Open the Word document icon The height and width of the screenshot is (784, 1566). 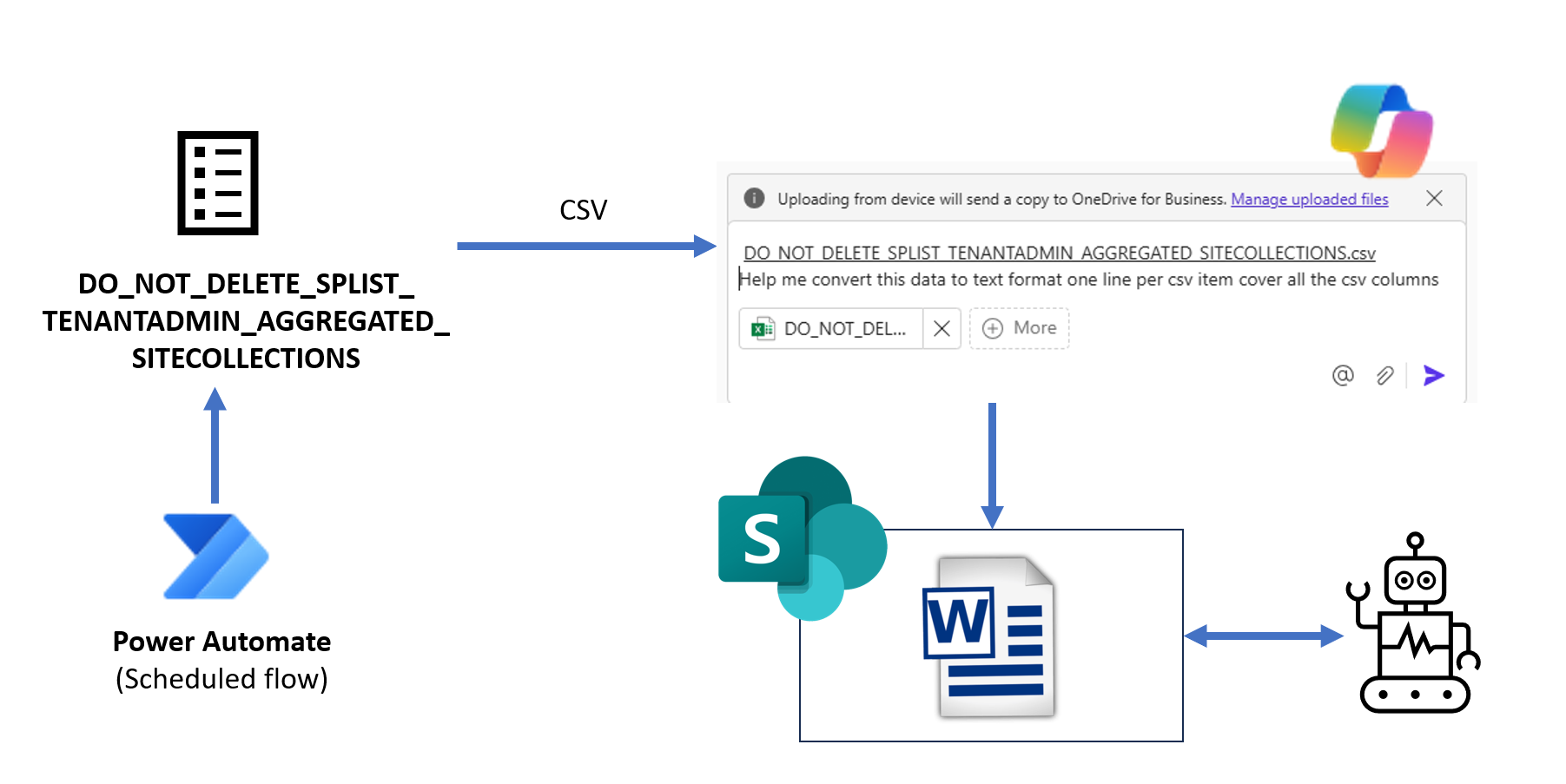point(989,637)
